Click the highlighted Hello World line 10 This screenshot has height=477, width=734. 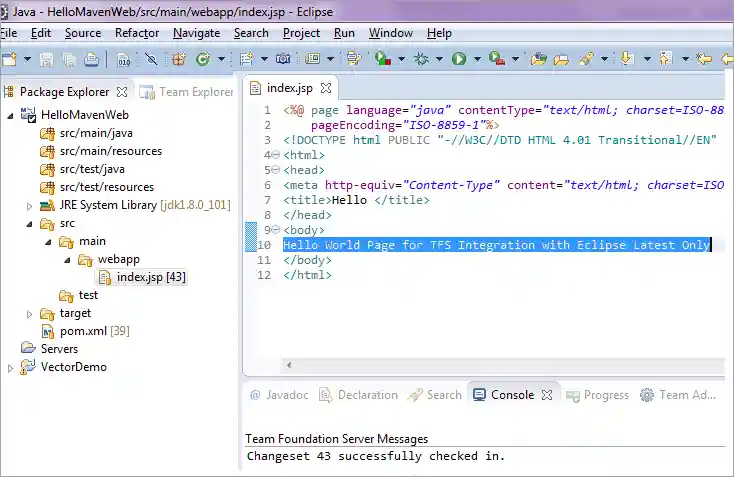click(x=497, y=245)
